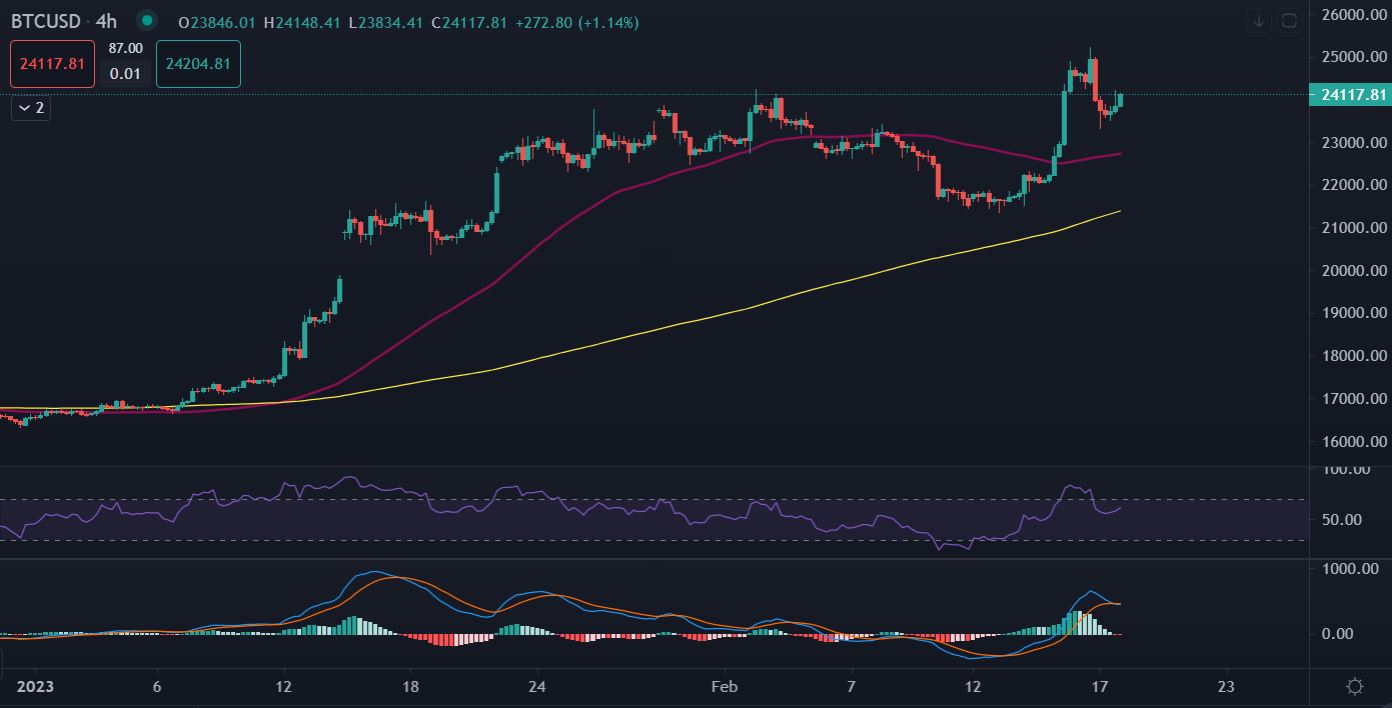Click the down-arrow pane button at top right

[x=1259, y=20]
